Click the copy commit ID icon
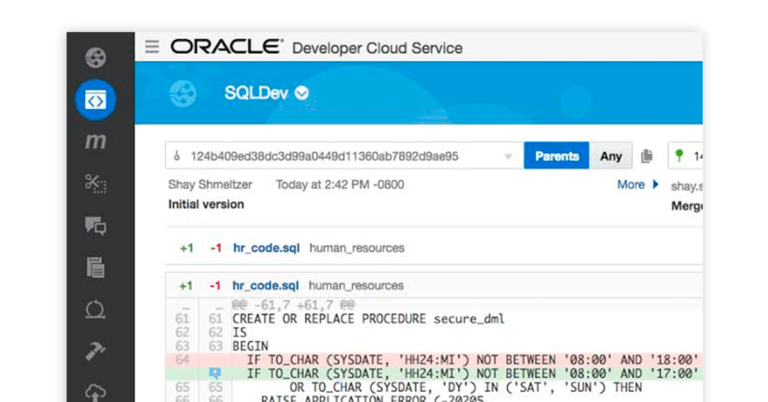This screenshot has height=402, width=768. (647, 156)
